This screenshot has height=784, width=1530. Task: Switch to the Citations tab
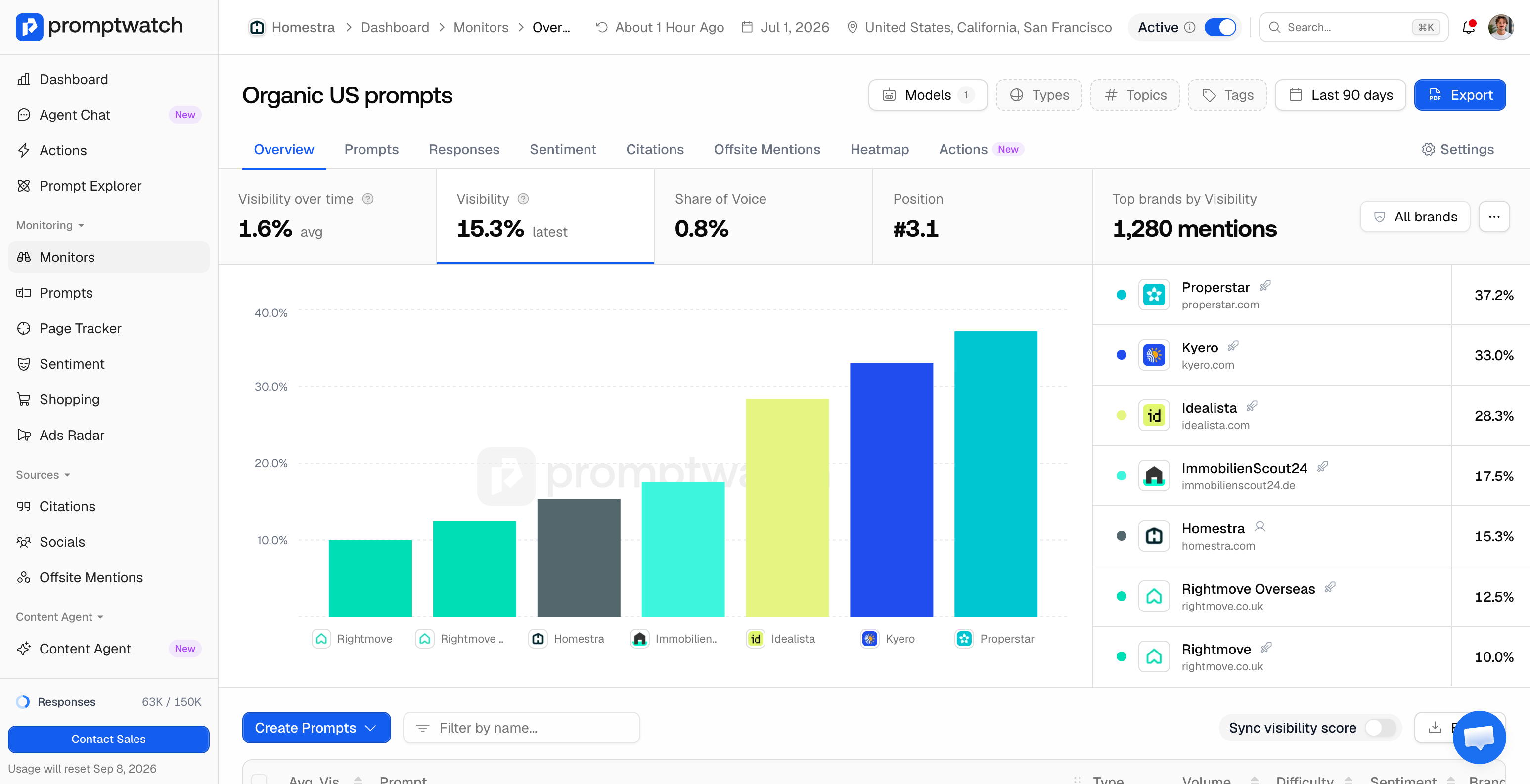point(655,150)
